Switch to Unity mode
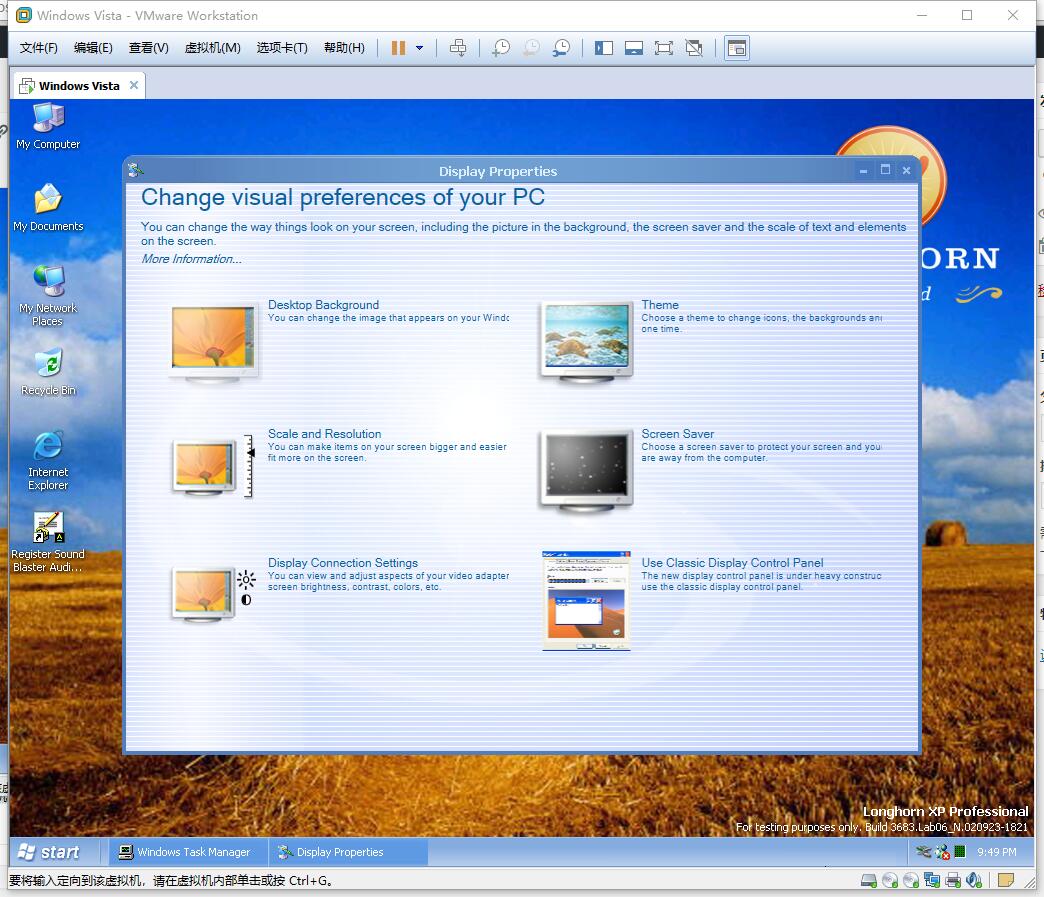The height and width of the screenshot is (897, 1044). (x=694, y=48)
